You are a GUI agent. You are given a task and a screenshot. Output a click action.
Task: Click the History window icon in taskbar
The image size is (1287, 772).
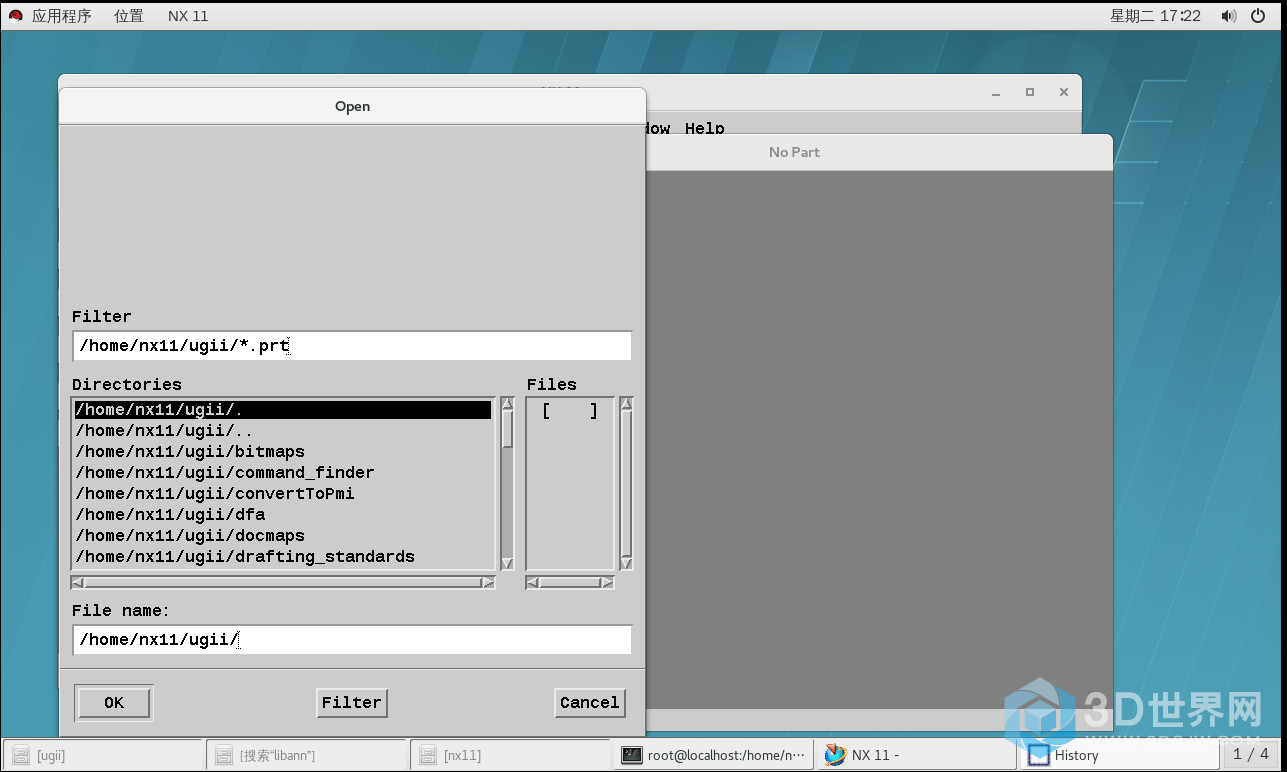tap(1038, 755)
